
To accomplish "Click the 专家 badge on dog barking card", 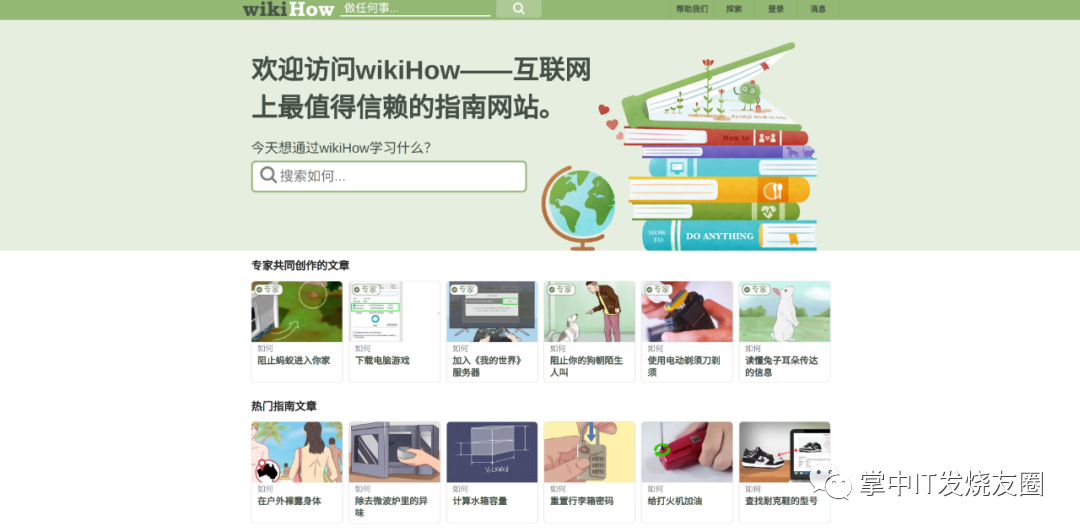I will coord(561,289).
